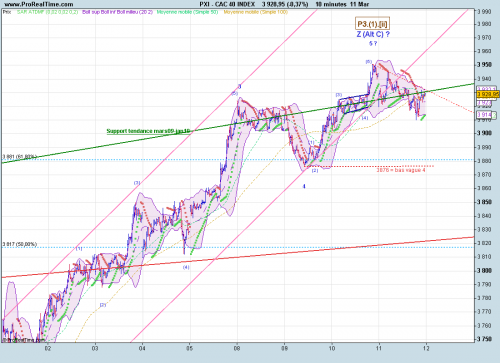
Task: Click the '03' date on time axis
Action: pos(95,349)
